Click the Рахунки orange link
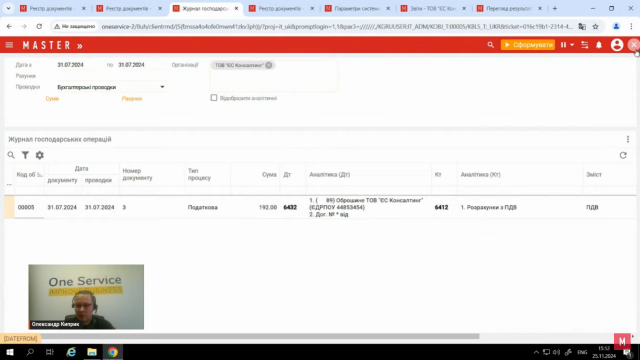The width and height of the screenshot is (640, 360). point(132,98)
